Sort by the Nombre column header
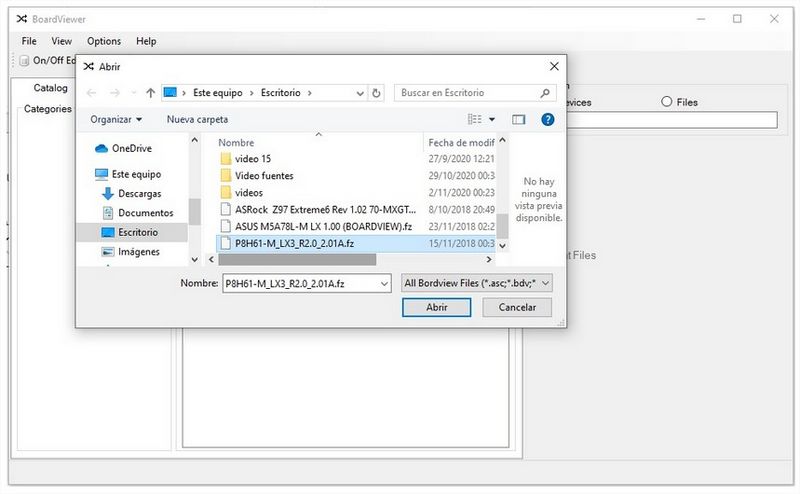The height and width of the screenshot is (494, 800). click(x=236, y=143)
